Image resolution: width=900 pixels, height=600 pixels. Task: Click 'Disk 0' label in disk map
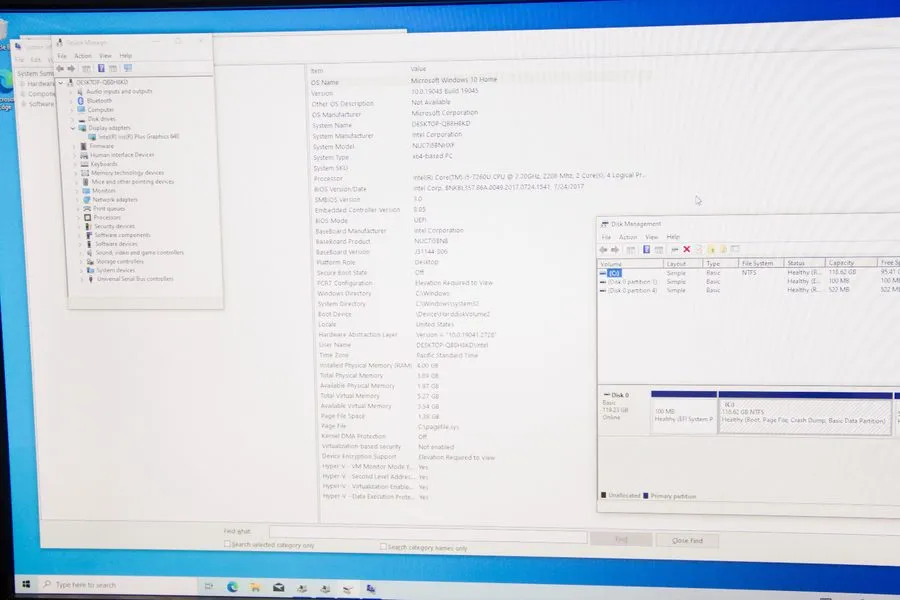coord(619,395)
